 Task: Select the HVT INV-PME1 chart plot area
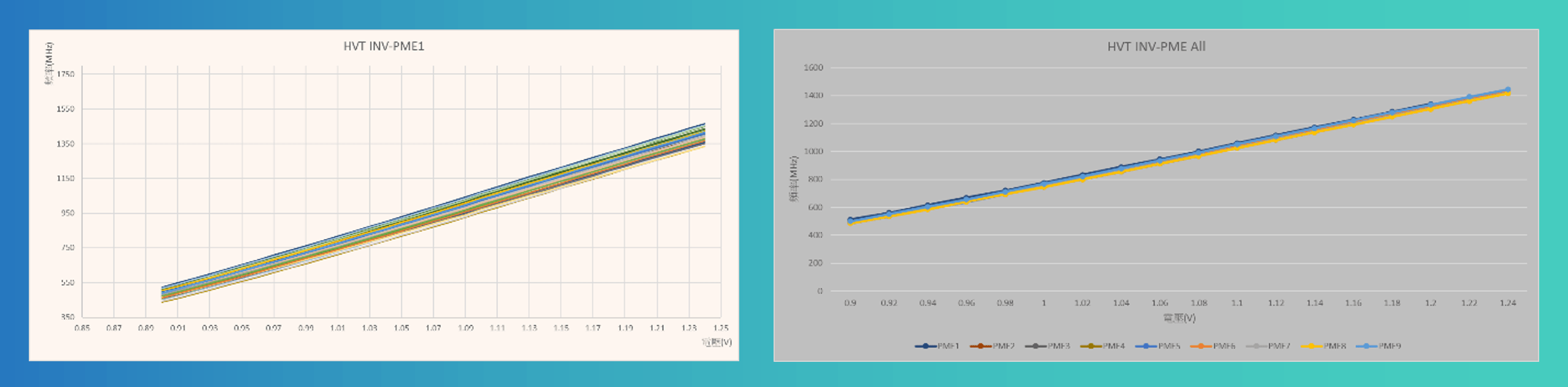point(402,192)
